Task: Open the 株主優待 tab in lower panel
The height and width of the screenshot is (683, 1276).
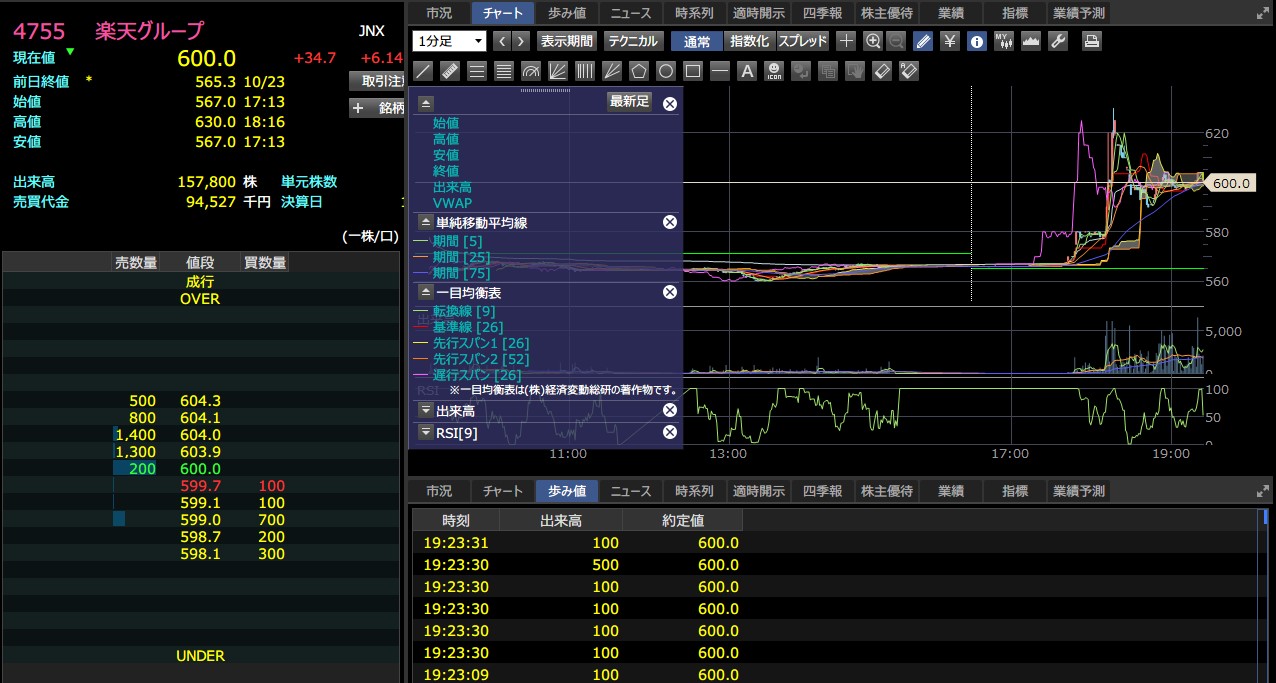Action: [x=887, y=491]
